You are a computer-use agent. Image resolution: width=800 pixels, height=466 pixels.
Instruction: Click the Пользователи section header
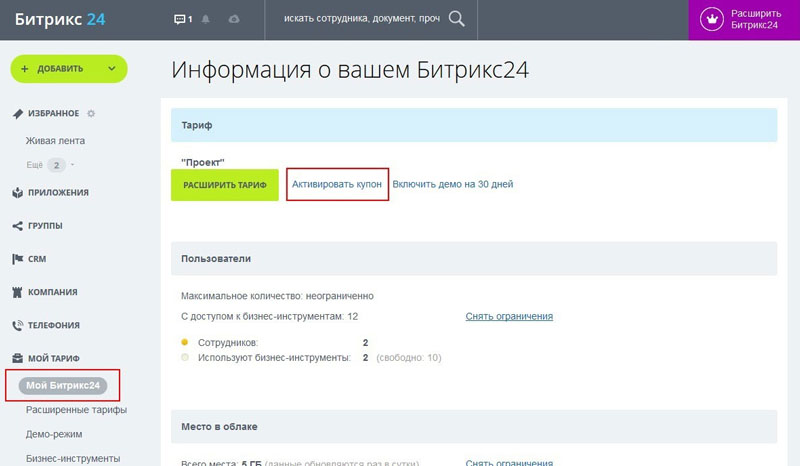pos(474,259)
